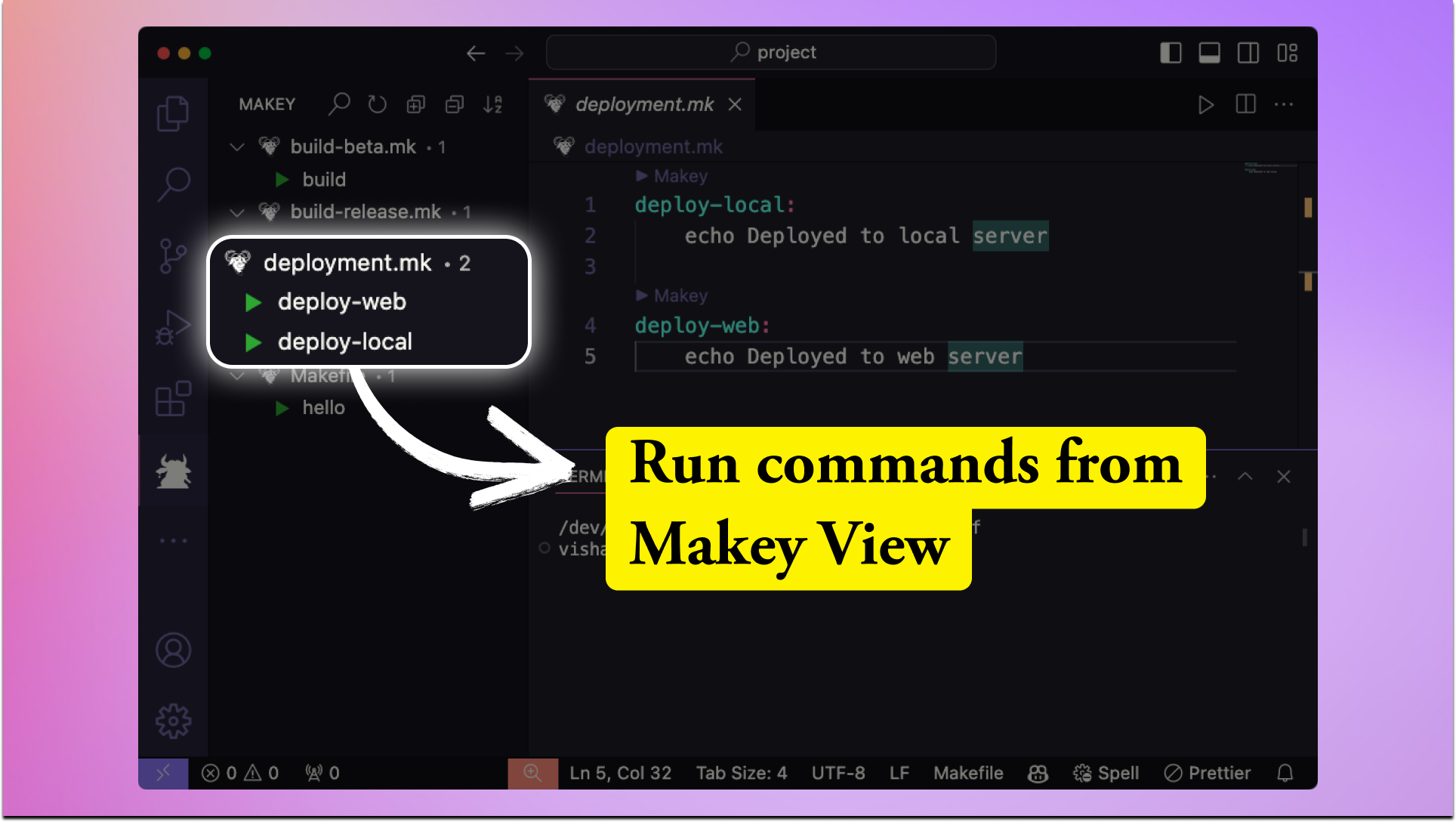1456x822 pixels.
Task: Click the zoom magnifier in status bar
Action: click(x=532, y=773)
